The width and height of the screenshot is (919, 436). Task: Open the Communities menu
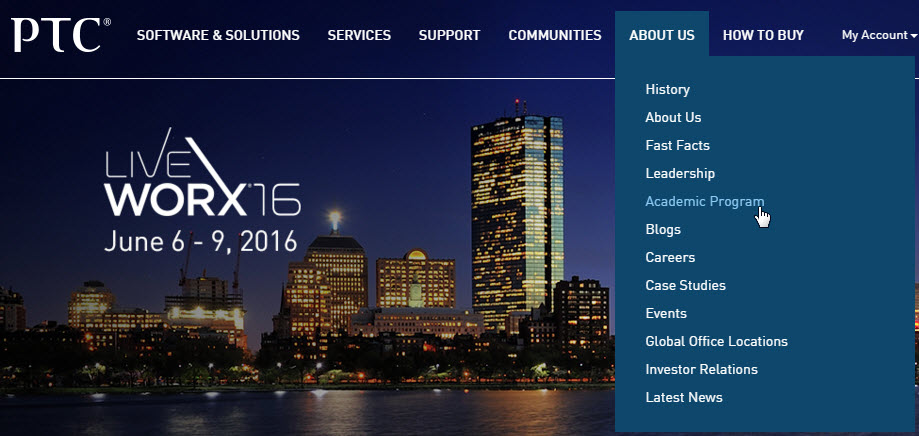tap(555, 35)
